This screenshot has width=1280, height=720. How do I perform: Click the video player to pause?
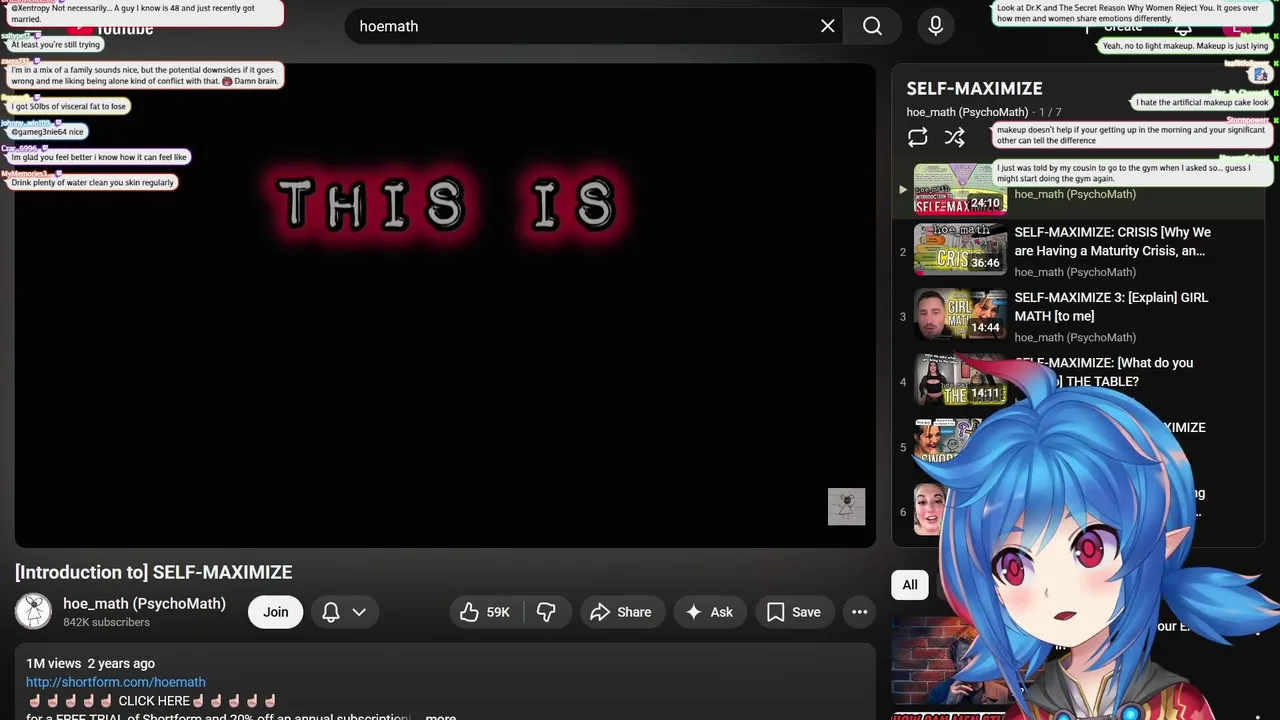(x=445, y=305)
